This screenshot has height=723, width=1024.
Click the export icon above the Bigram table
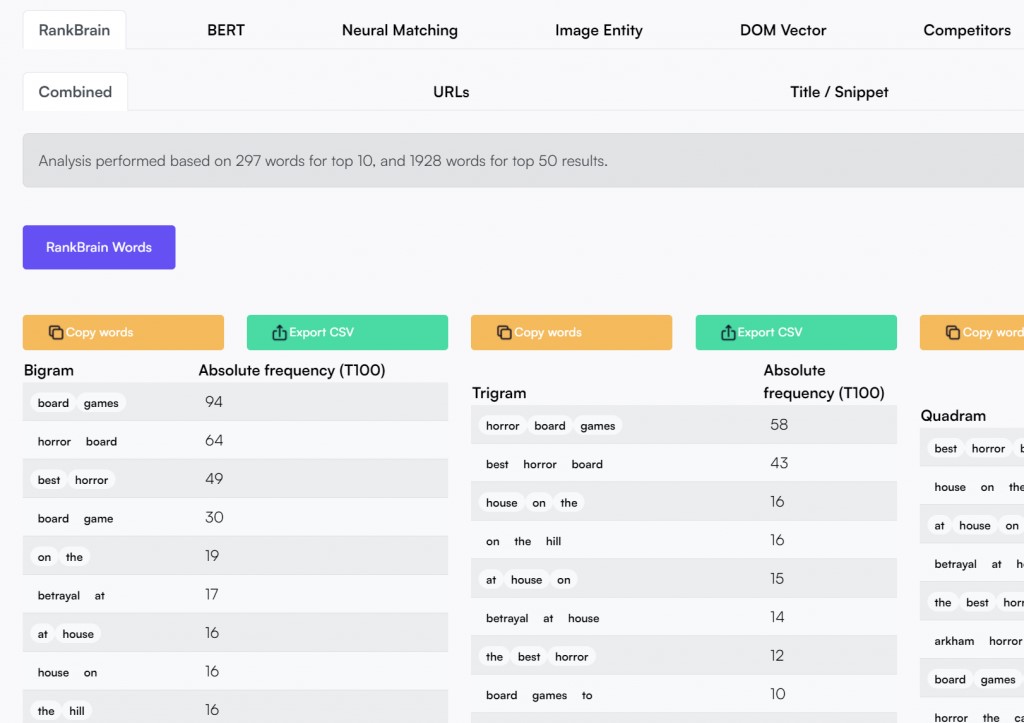(x=279, y=333)
